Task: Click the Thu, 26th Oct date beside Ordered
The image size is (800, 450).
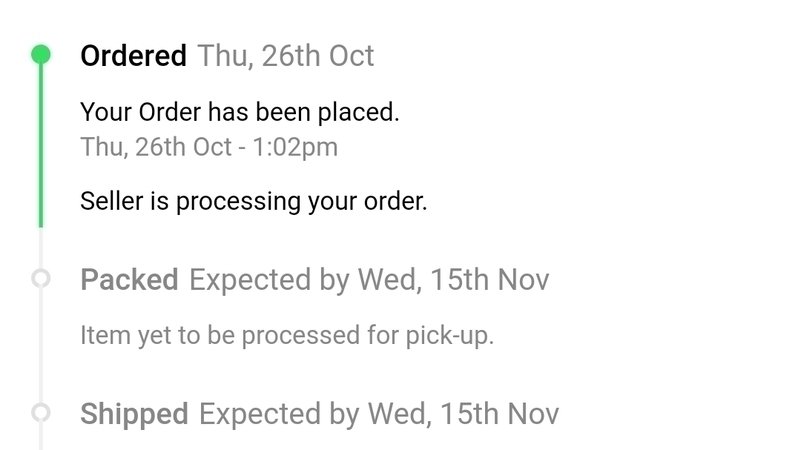Action: (286, 55)
